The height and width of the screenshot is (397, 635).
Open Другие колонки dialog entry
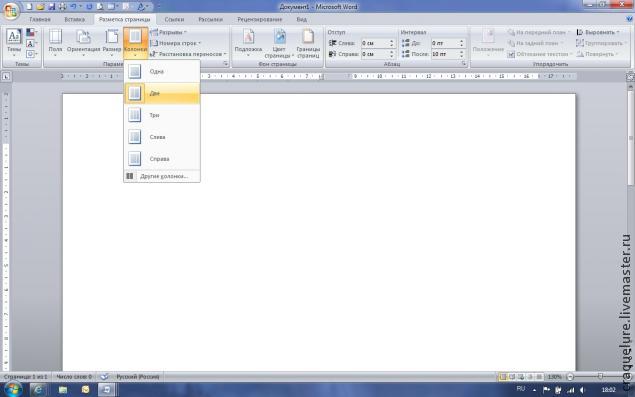pos(162,176)
